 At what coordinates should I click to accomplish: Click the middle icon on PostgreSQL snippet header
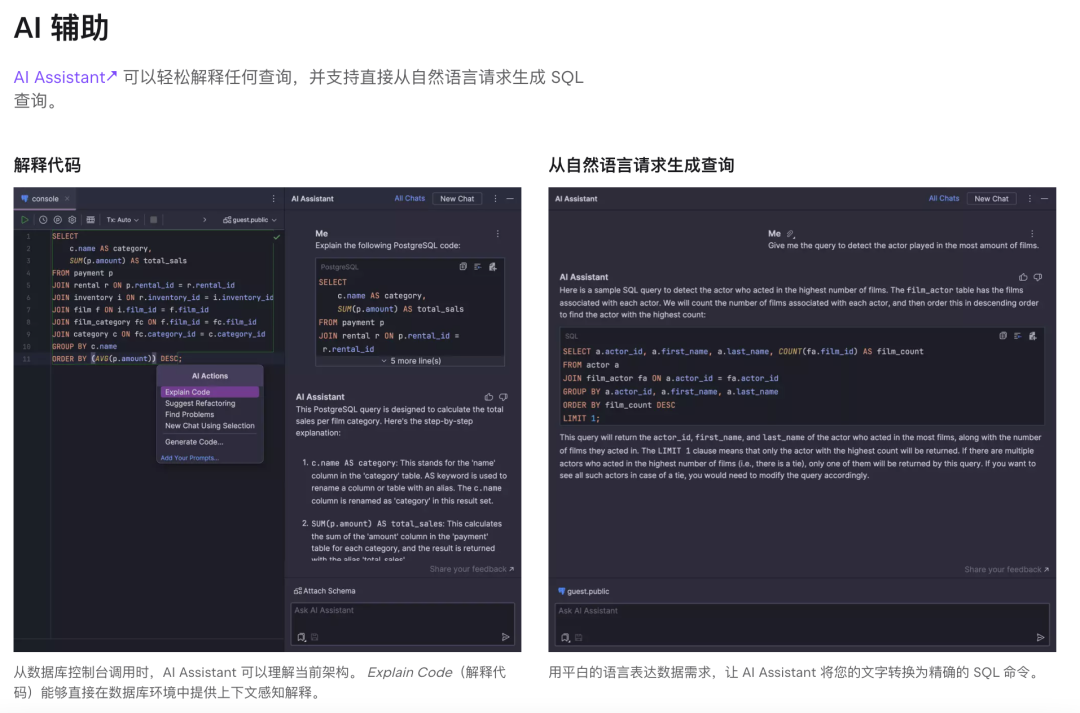tap(477, 267)
